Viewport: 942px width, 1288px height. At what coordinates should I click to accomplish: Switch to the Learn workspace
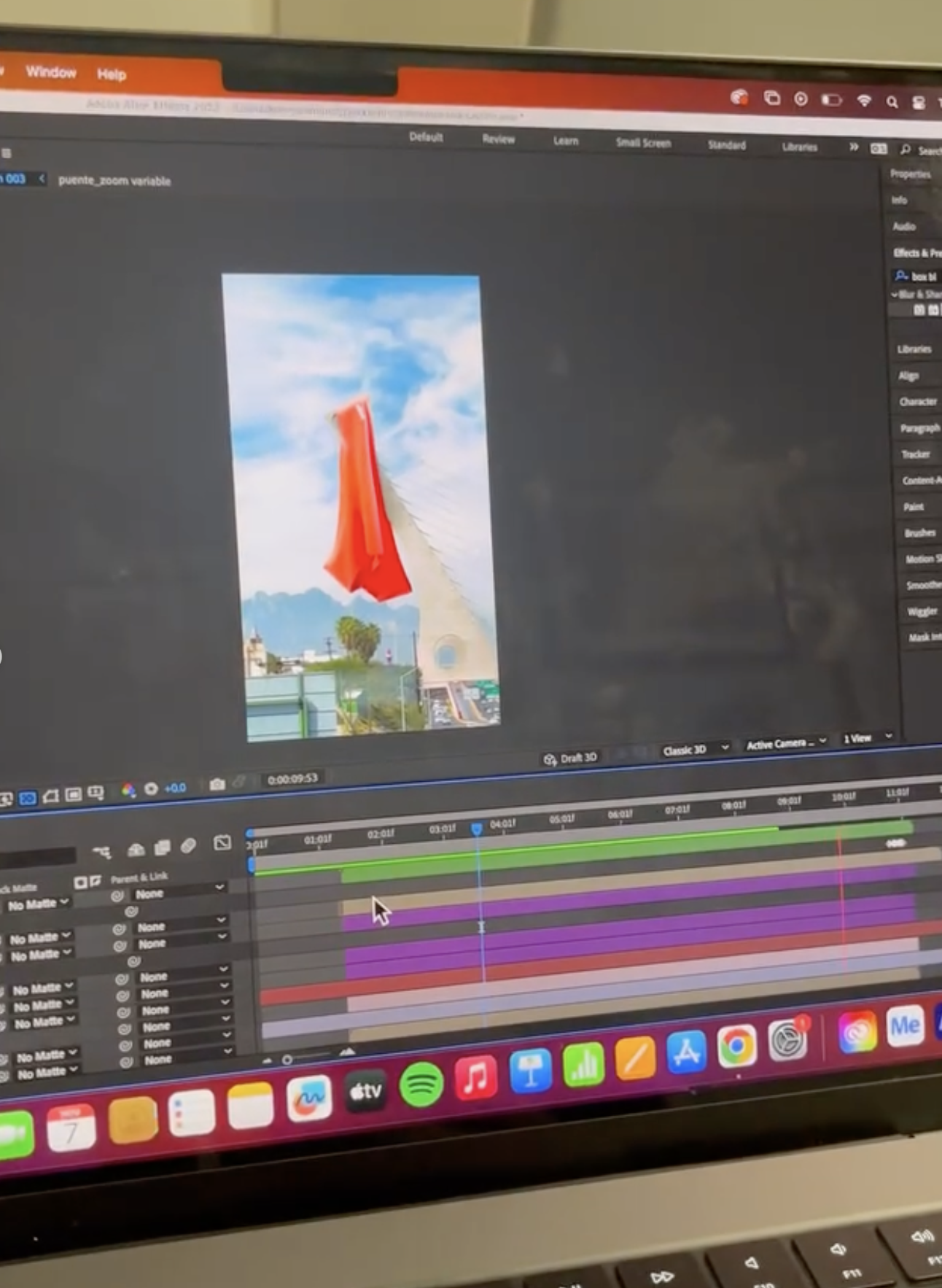[x=566, y=141]
